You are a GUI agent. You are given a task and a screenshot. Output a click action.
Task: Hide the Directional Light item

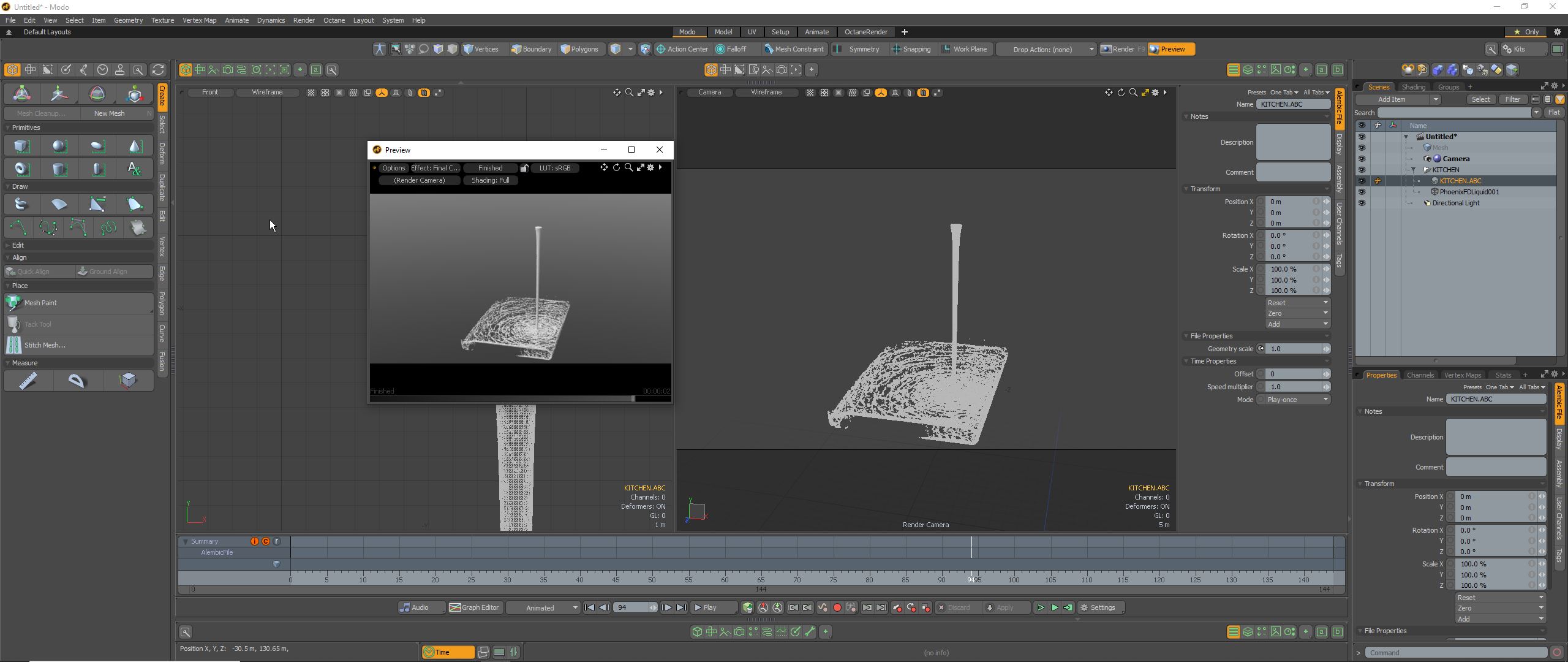click(1362, 203)
